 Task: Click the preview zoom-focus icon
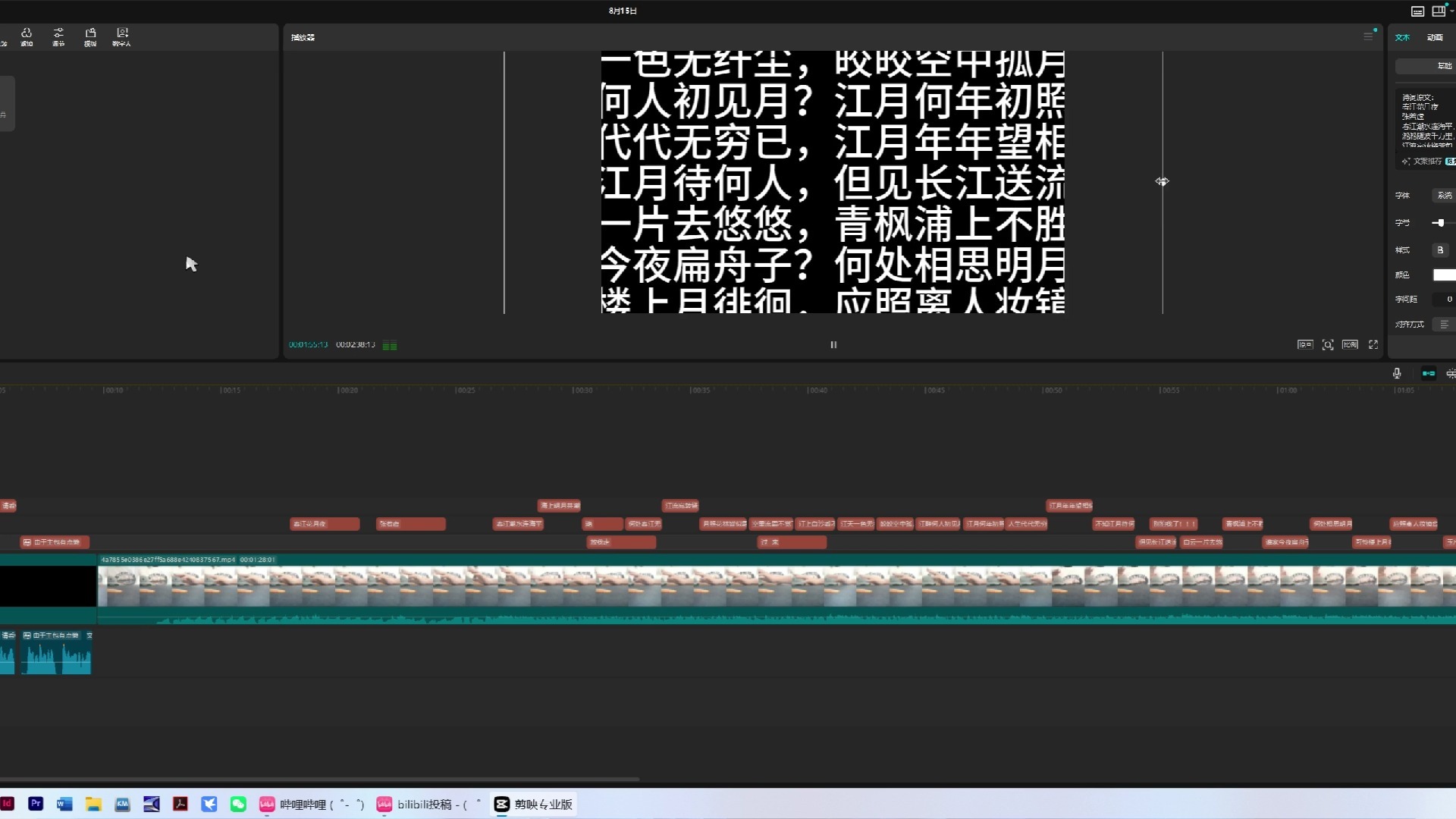1328,344
